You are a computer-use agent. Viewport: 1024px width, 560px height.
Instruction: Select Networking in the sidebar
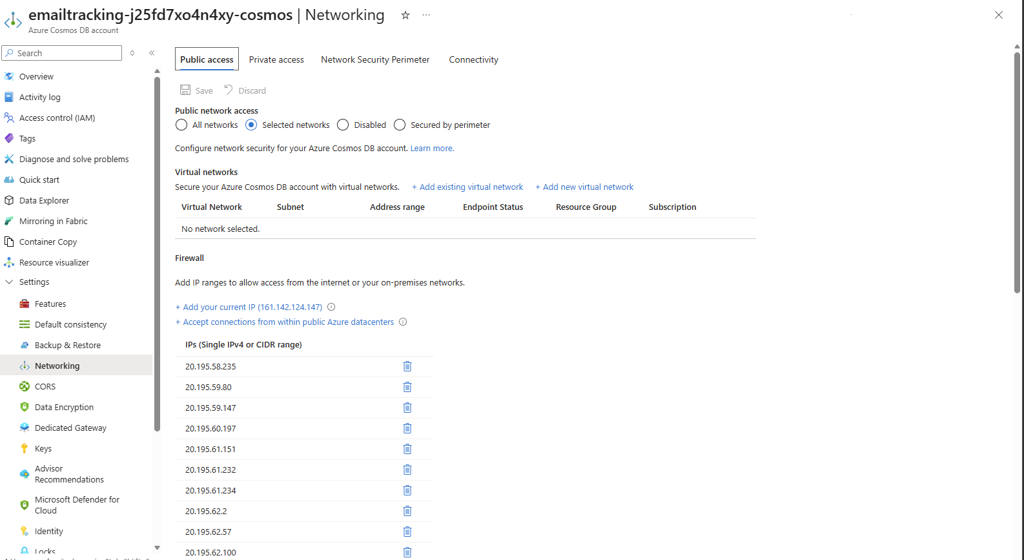click(x=57, y=366)
